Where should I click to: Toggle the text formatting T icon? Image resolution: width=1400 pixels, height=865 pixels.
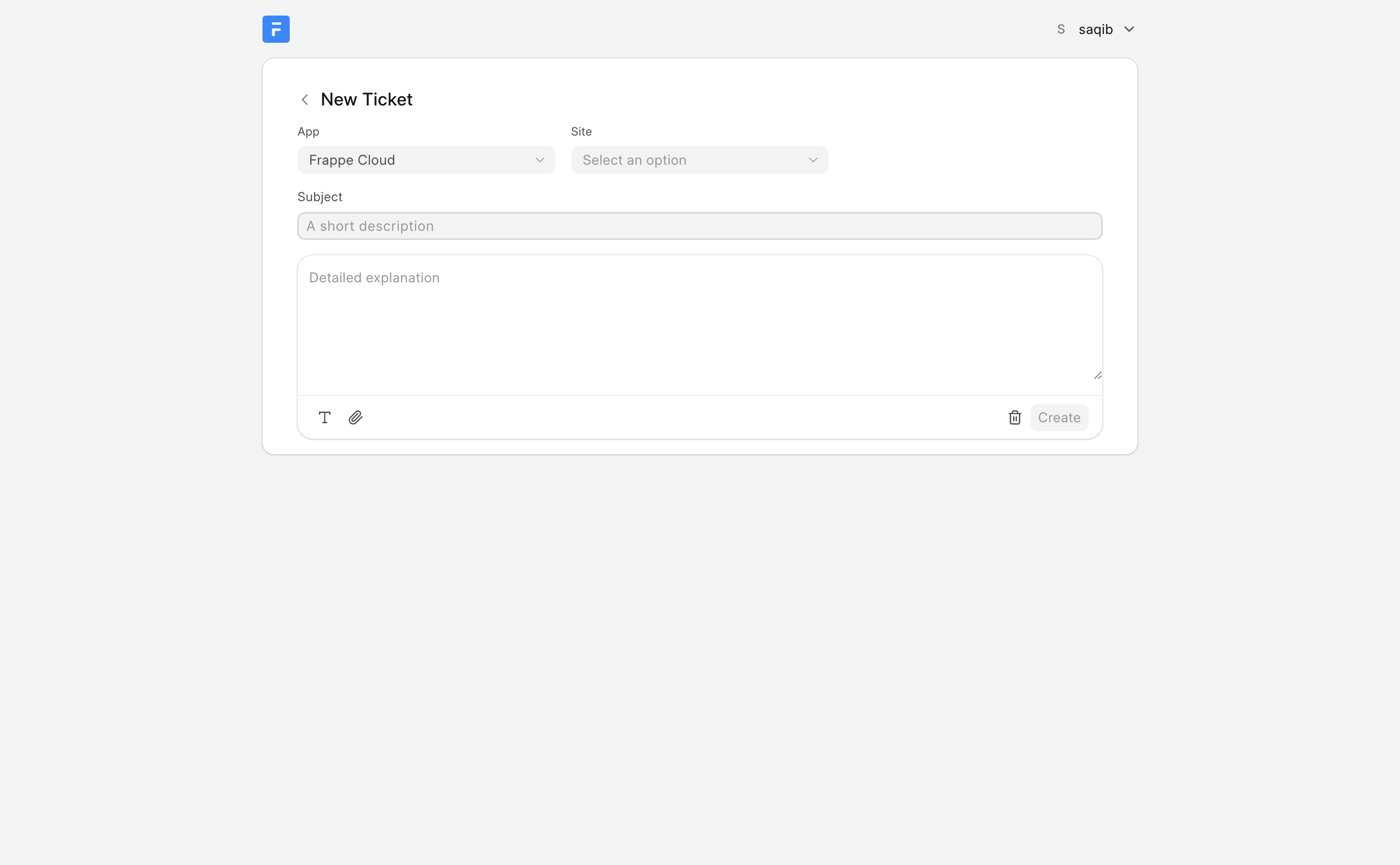pos(324,417)
